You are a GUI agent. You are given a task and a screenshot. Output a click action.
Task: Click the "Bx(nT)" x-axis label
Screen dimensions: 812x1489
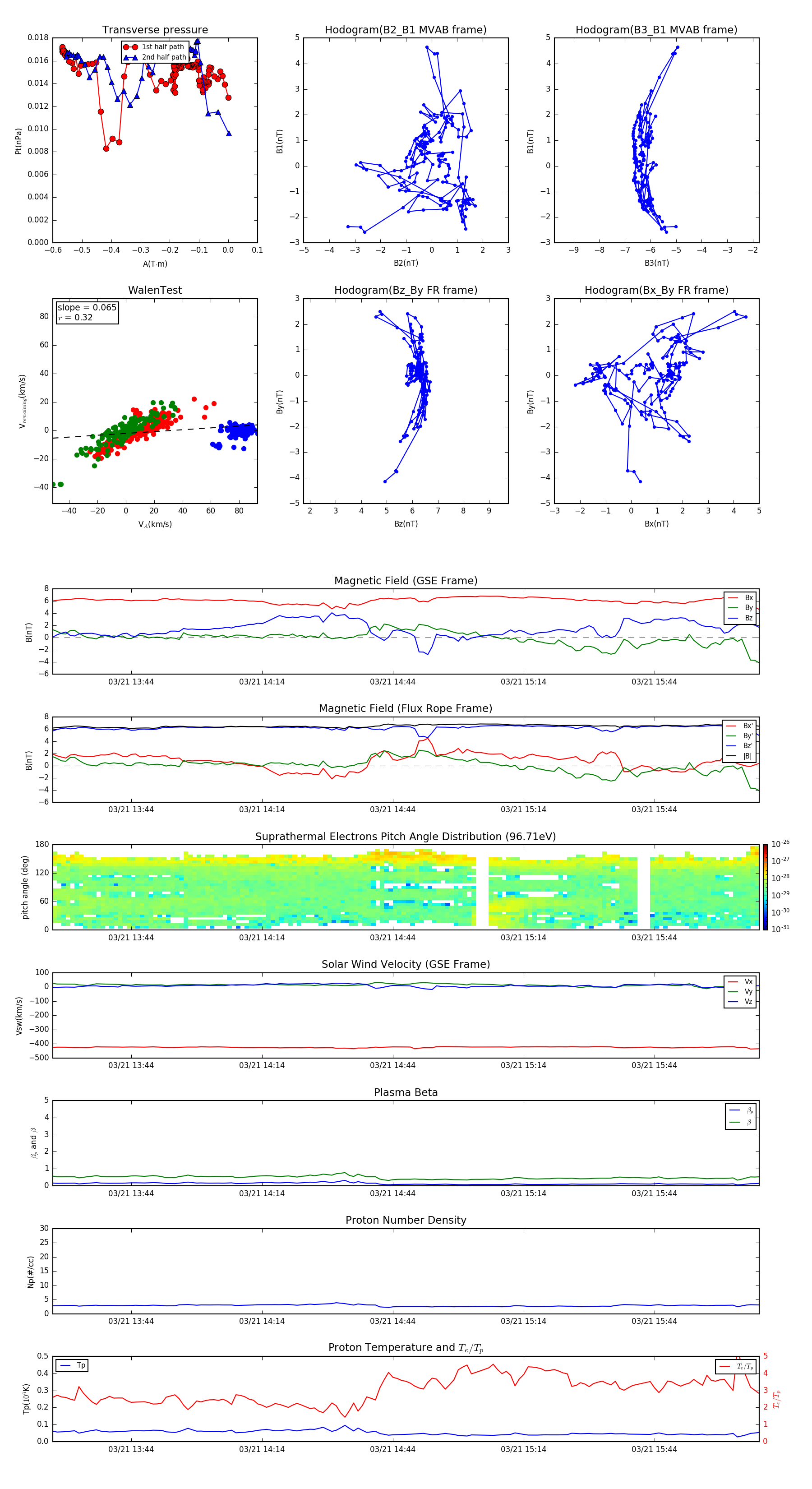point(656,524)
